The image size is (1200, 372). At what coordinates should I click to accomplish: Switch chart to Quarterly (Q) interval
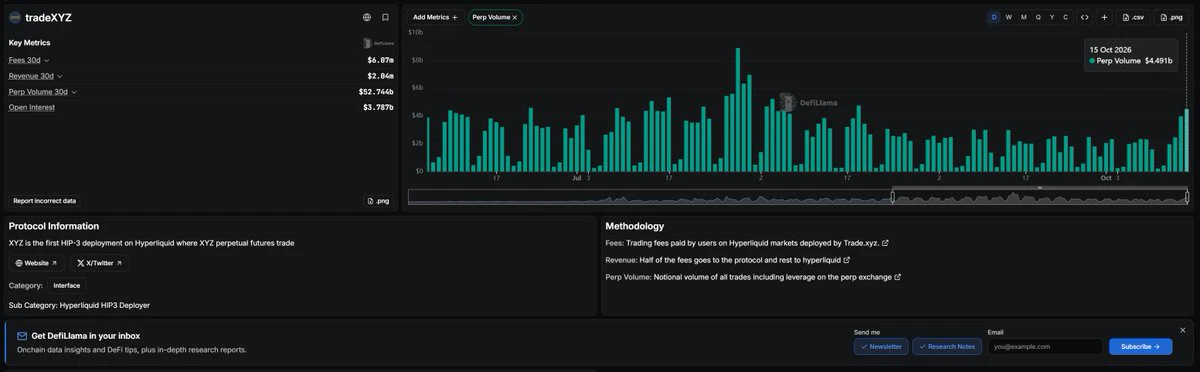pos(1038,17)
